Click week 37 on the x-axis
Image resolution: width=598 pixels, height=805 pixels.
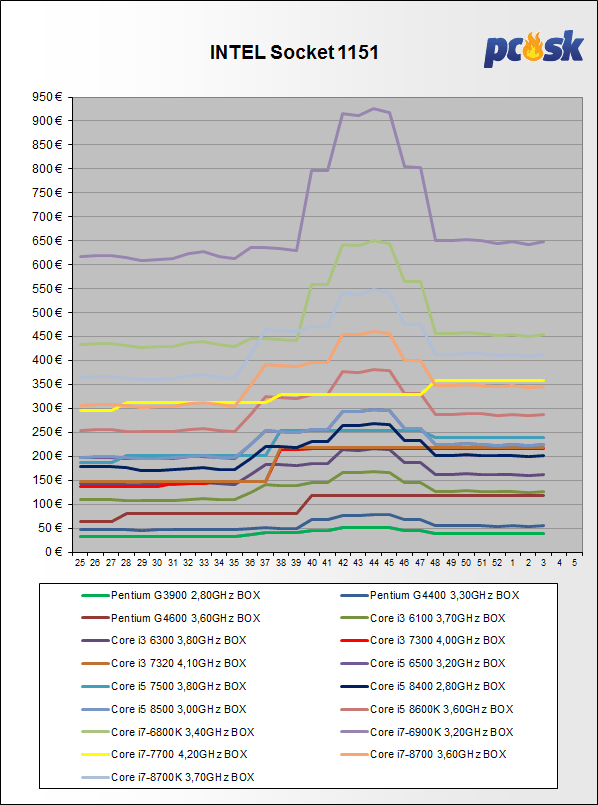(x=266, y=563)
